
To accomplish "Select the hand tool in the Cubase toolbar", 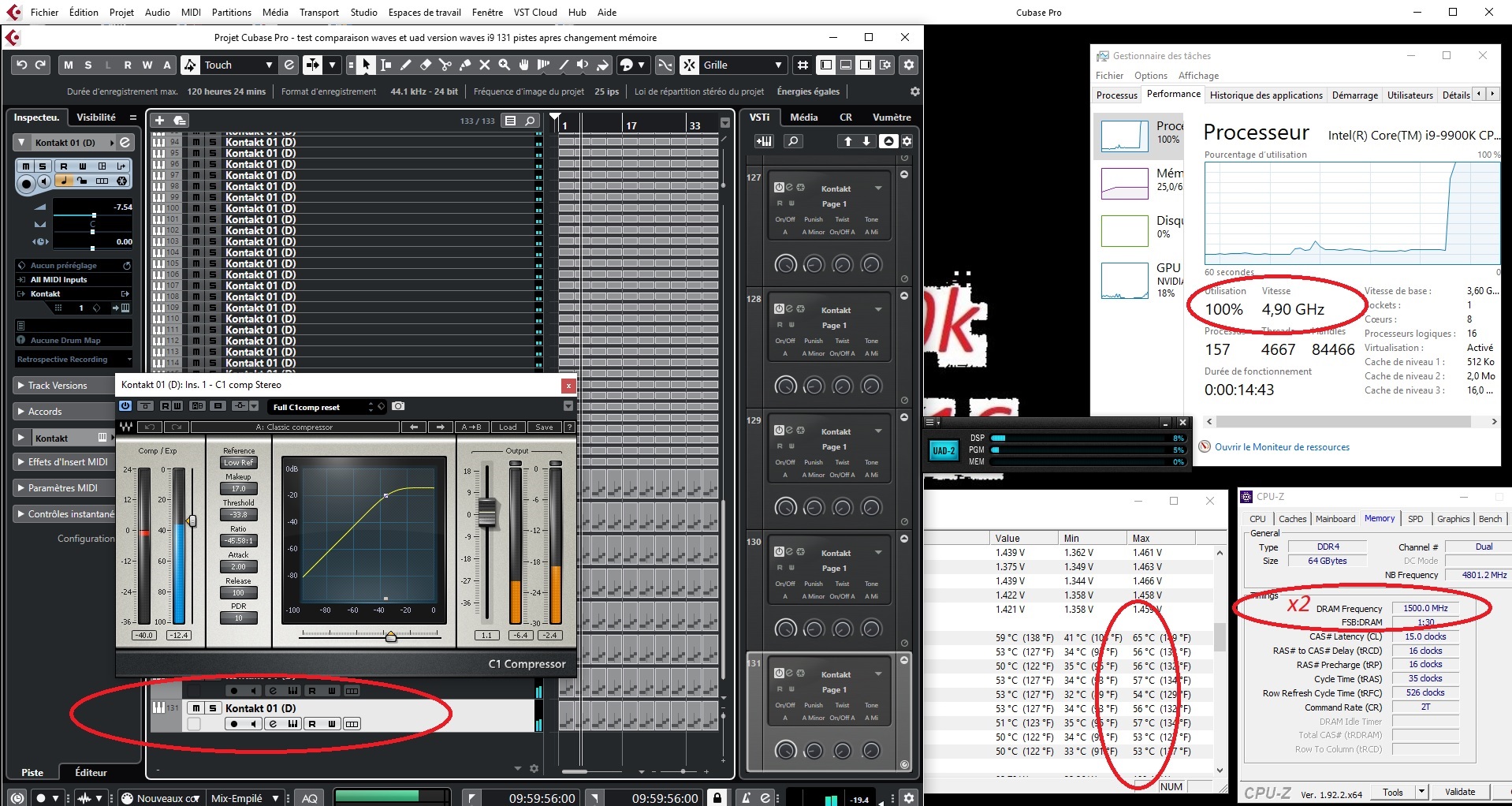I will 523,65.
